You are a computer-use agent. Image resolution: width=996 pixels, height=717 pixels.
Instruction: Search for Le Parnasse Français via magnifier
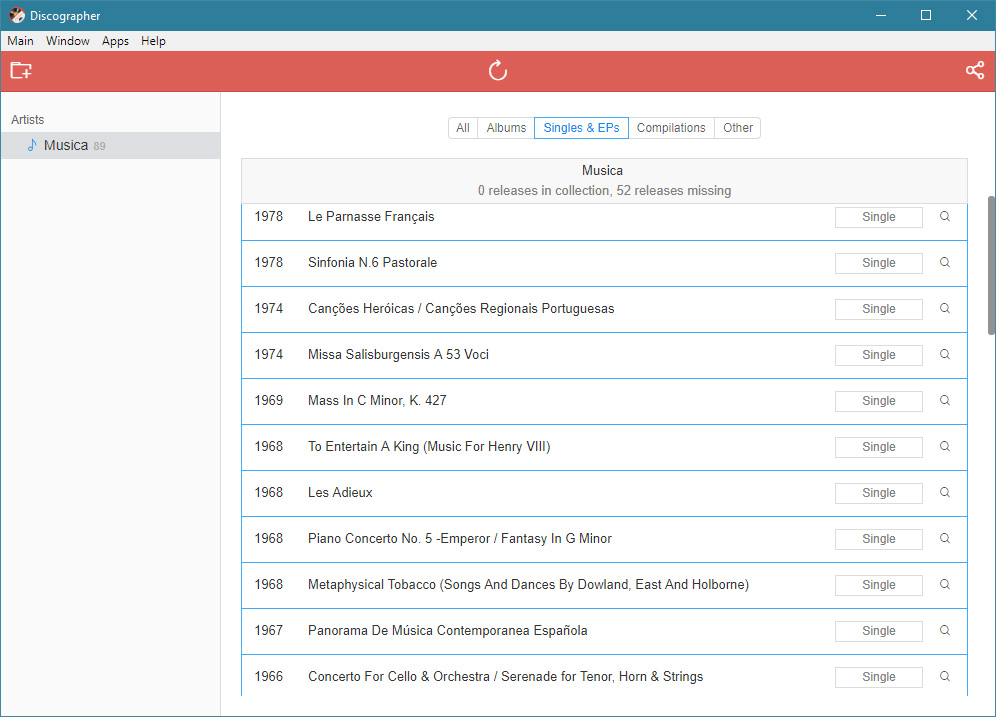[x=945, y=217]
